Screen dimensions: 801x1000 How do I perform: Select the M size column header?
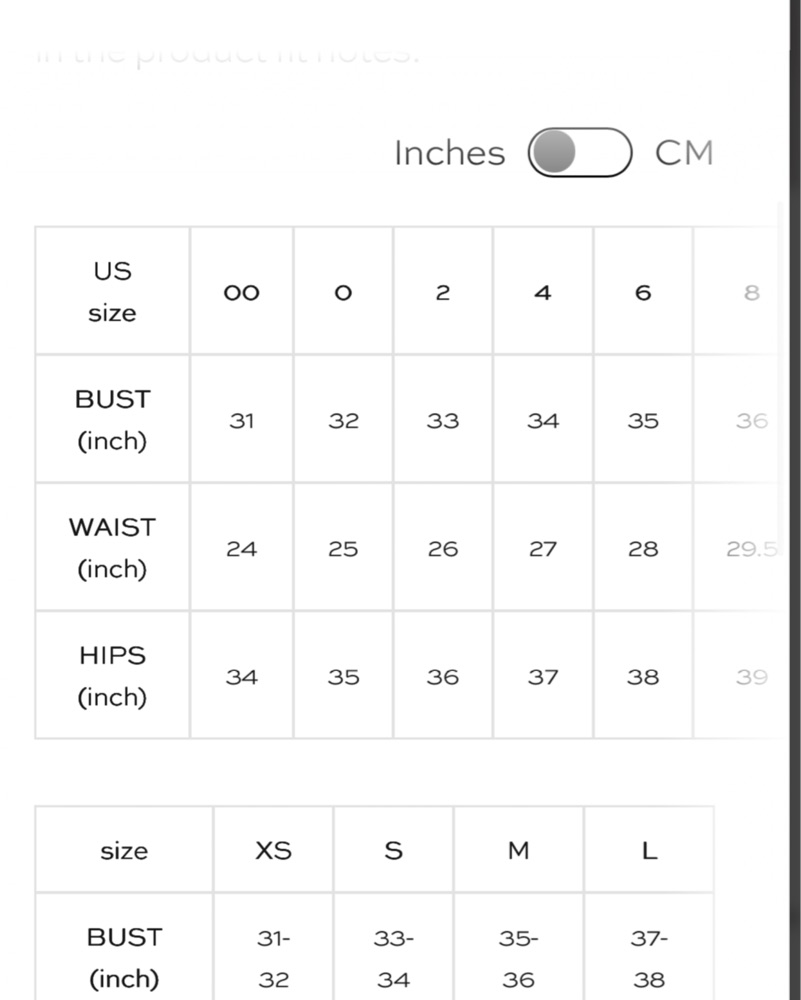click(x=518, y=850)
